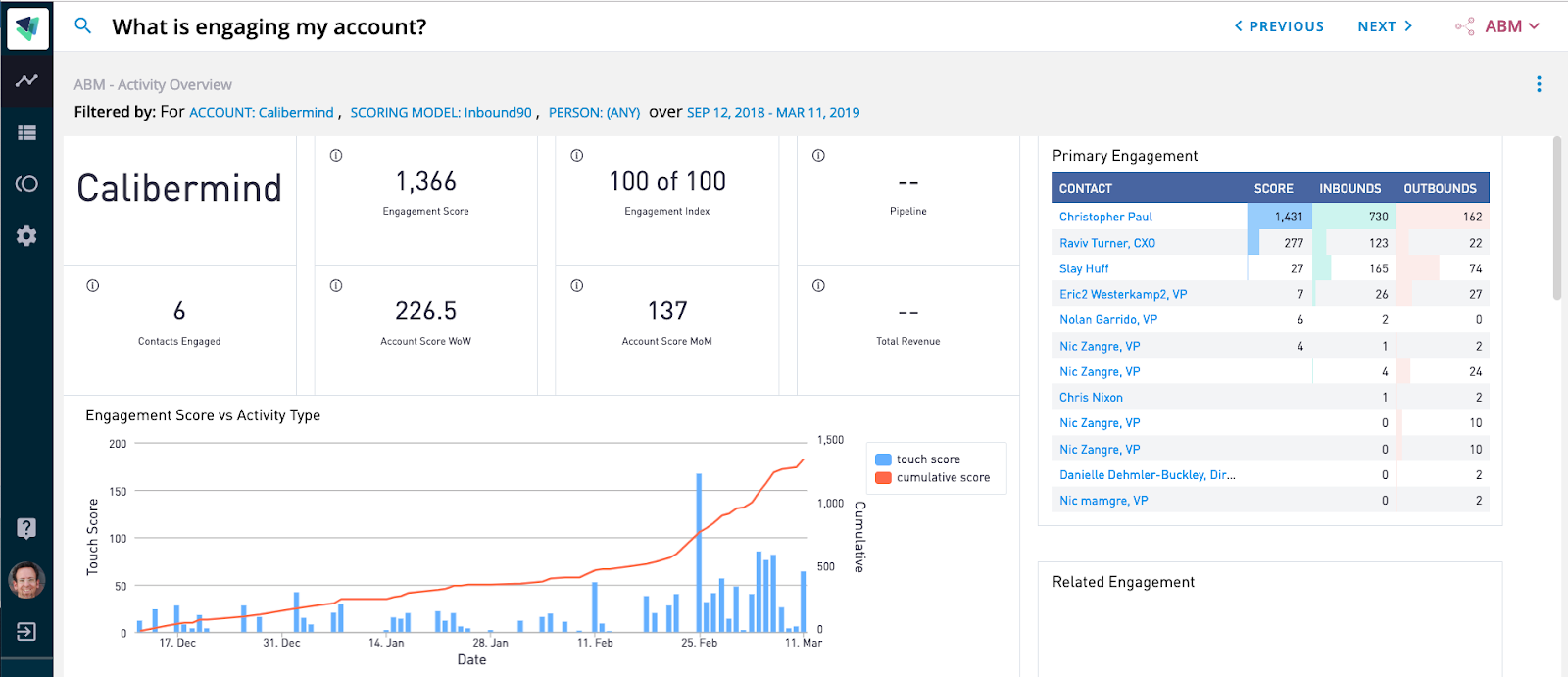1568x677 pixels.
Task: Sort table by OUTBOUNDS column
Action: [x=1440, y=188]
